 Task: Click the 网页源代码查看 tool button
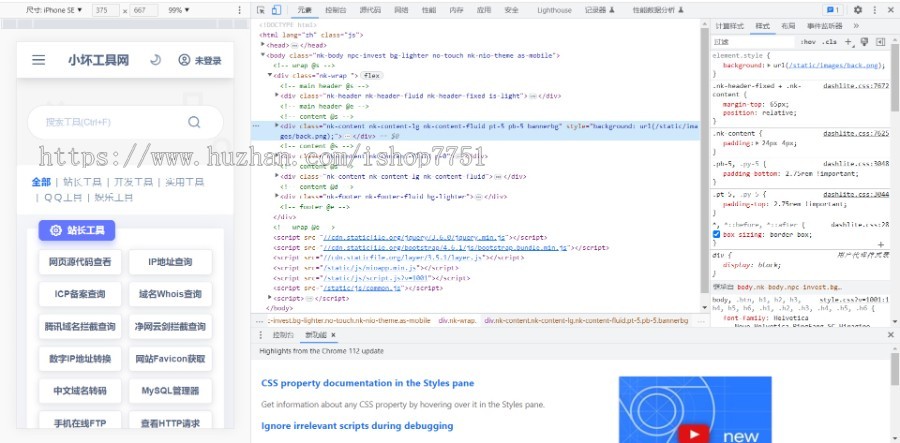80,262
